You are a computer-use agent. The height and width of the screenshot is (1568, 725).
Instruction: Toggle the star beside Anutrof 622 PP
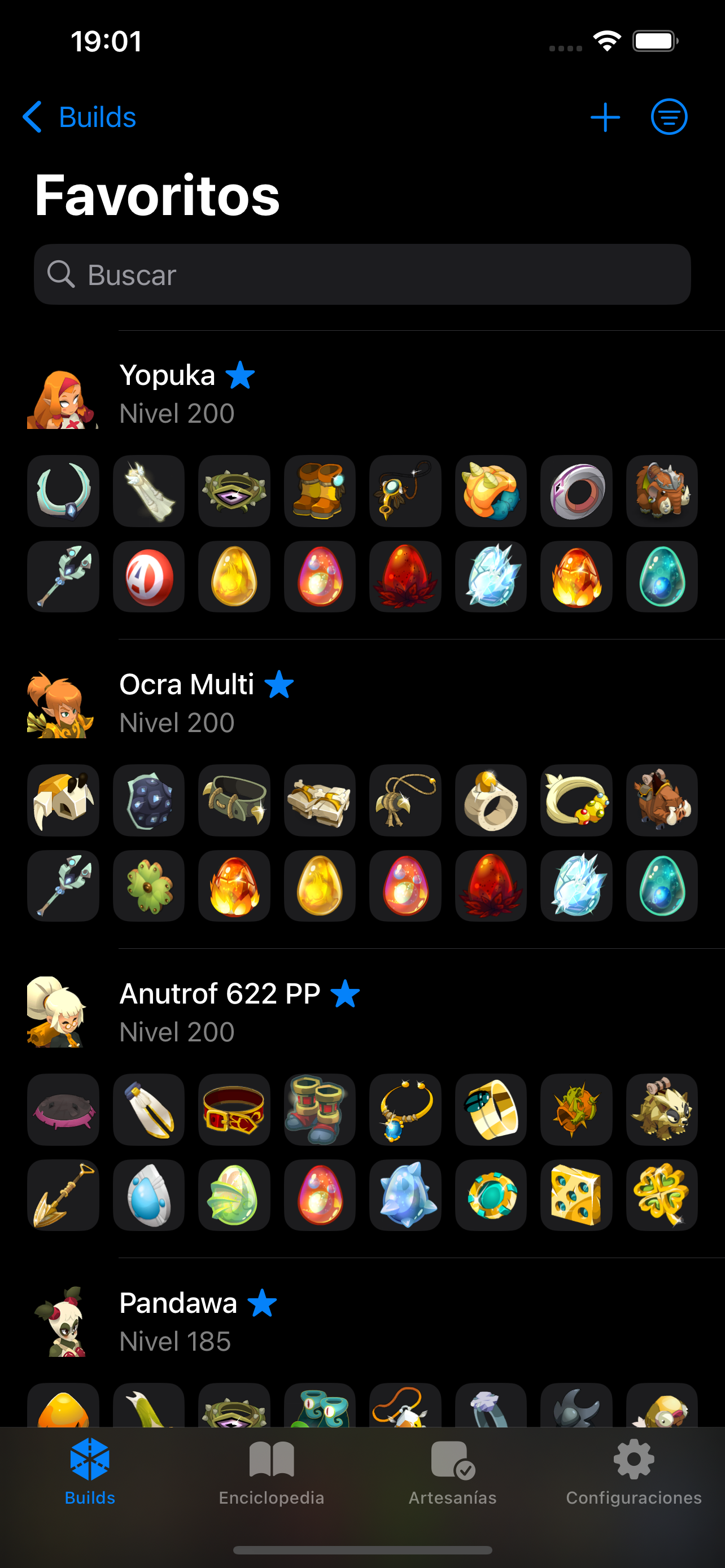[345, 993]
